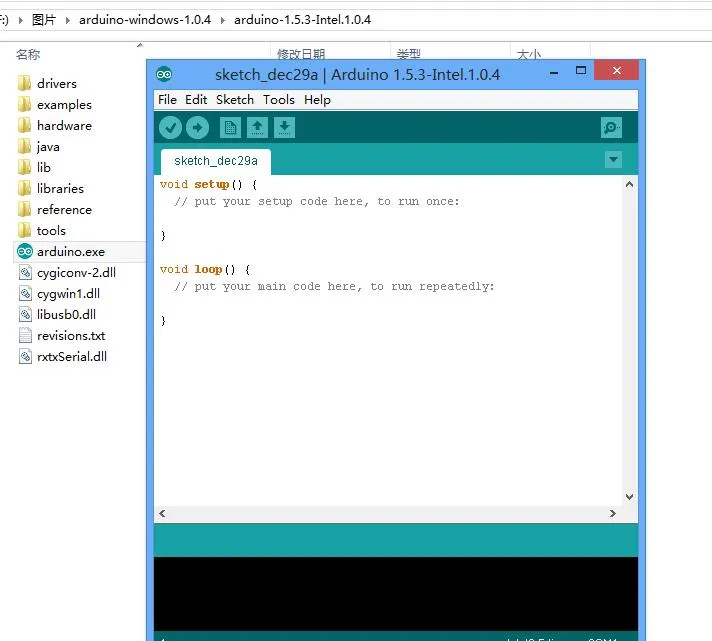Click the editor vertical scrollbar down arrow

pos(630,496)
